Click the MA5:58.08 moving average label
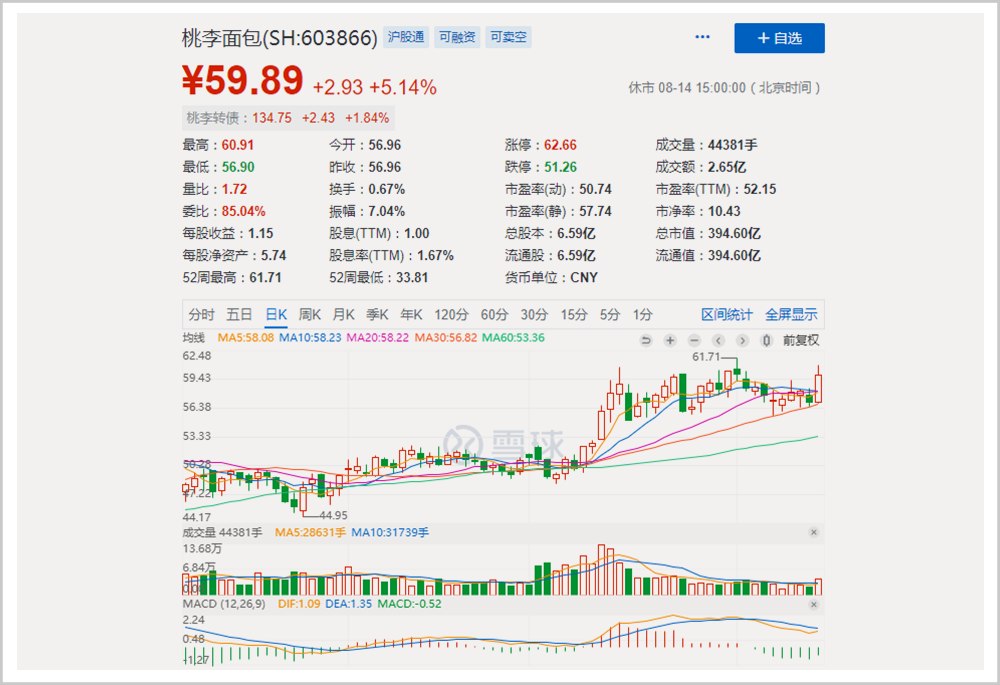 (x=246, y=337)
